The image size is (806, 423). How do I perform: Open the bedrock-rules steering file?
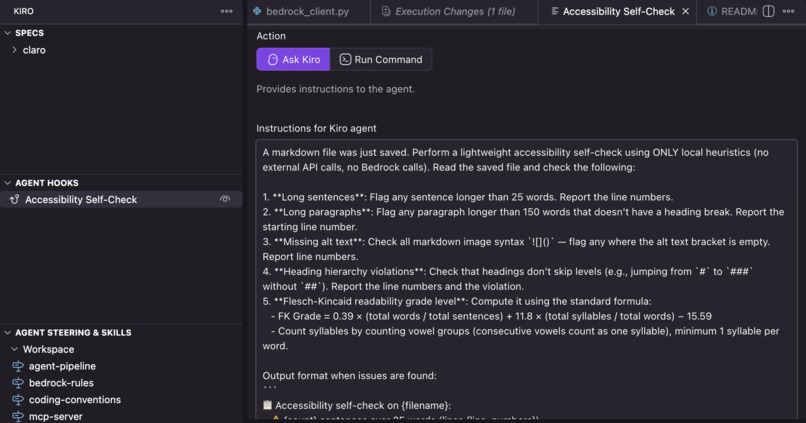click(61, 383)
